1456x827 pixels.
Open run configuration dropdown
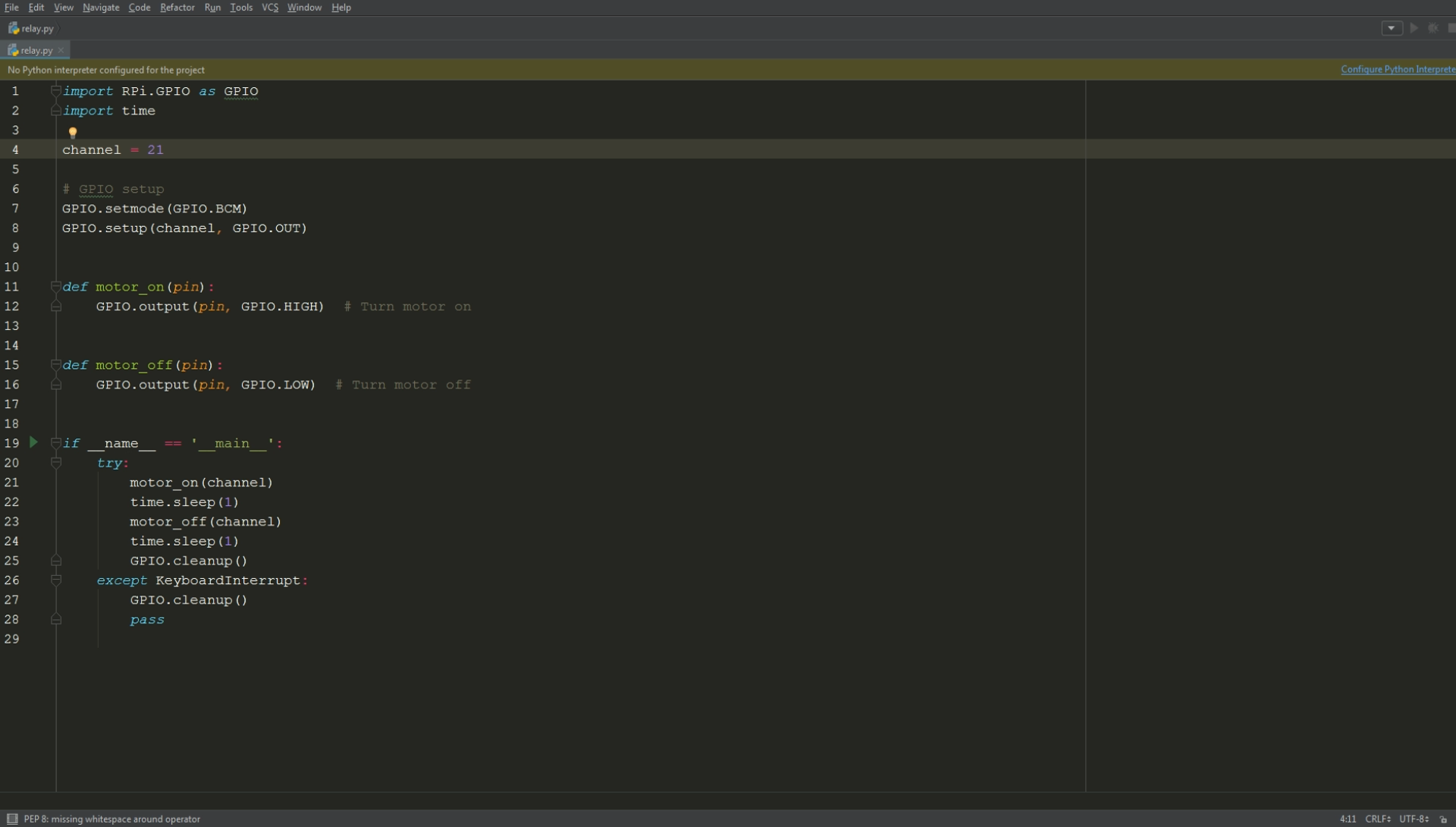(1392, 28)
